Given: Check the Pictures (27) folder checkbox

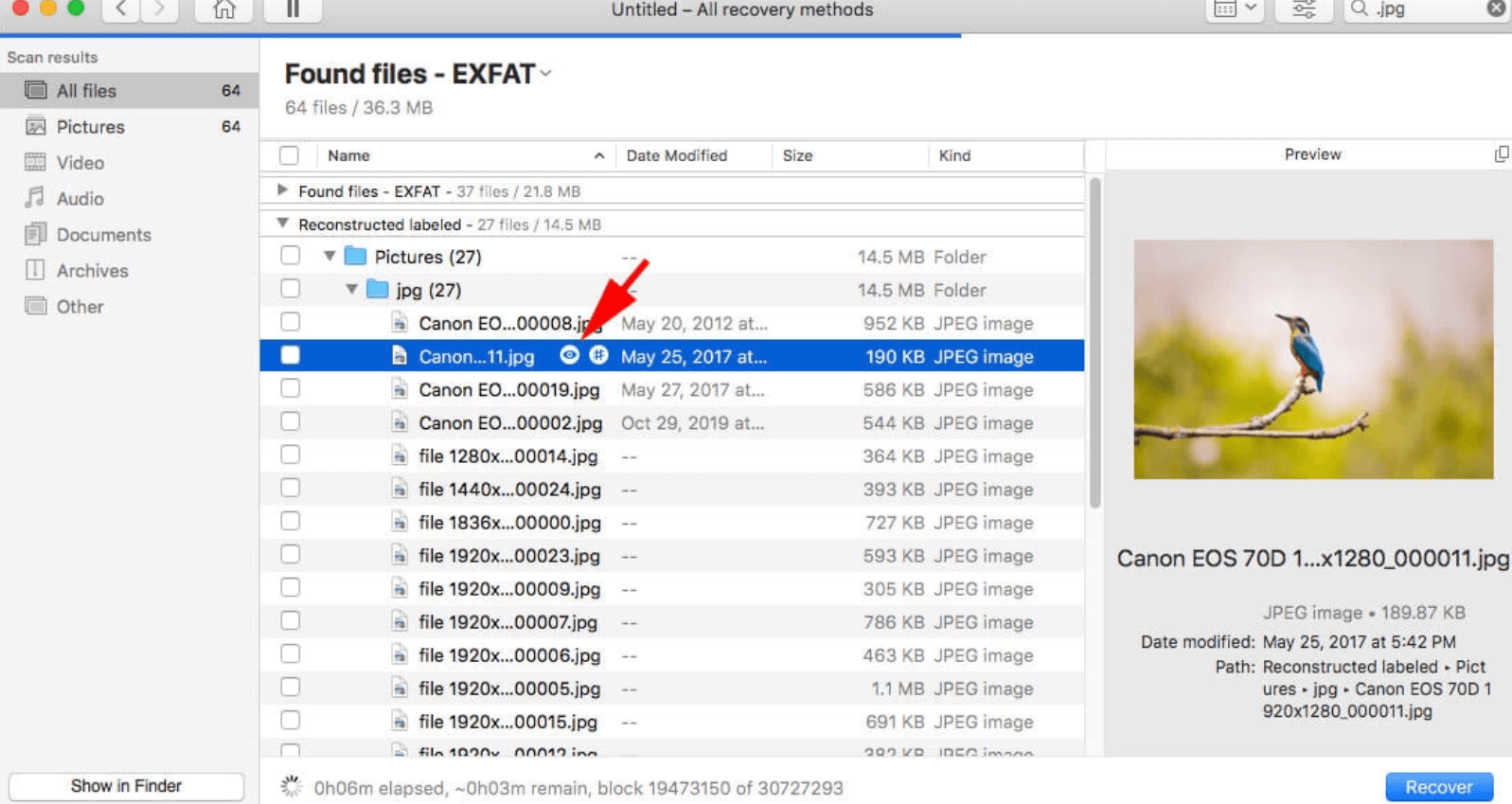Looking at the screenshot, I should [291, 256].
